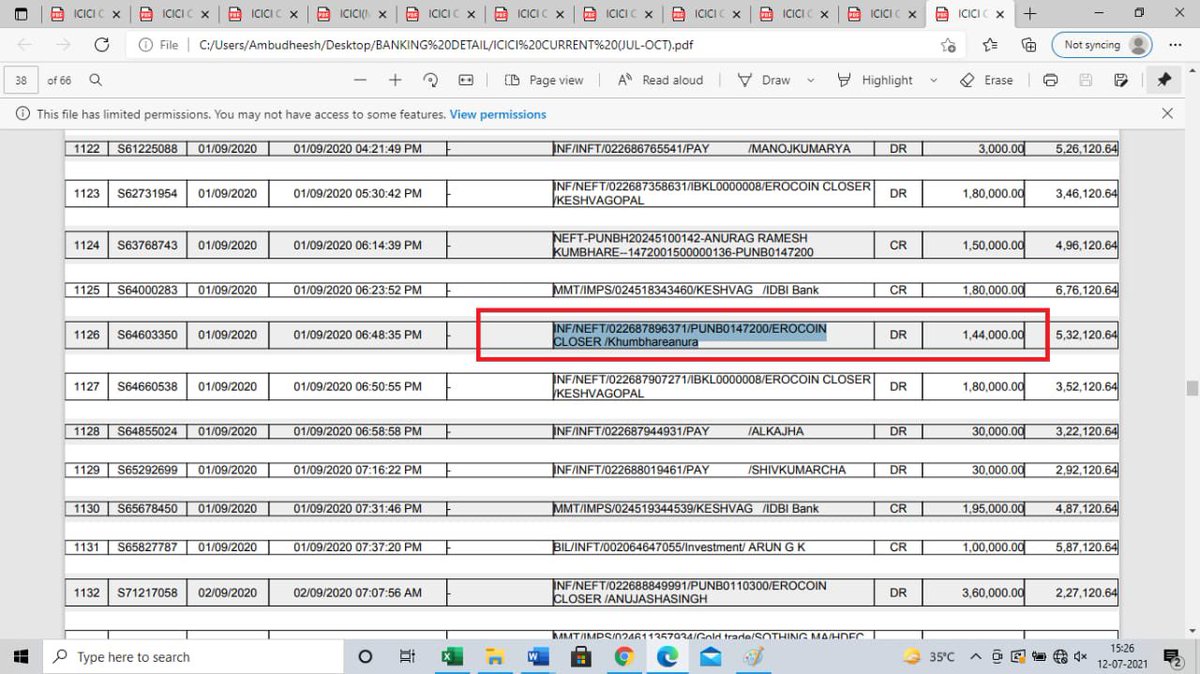
Task: Open the tab actions menu icon
Action: [21, 14]
